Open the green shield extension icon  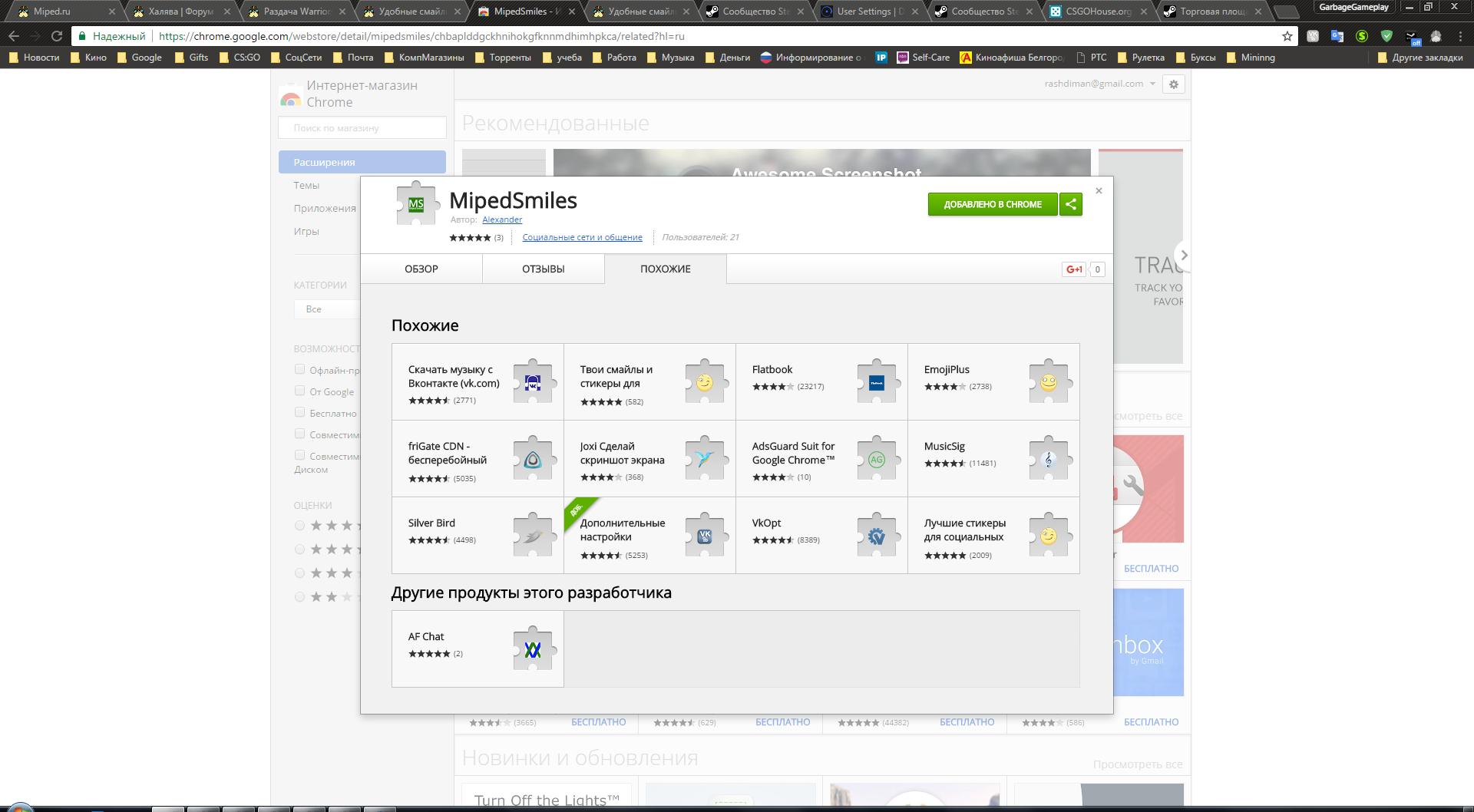point(1386,36)
